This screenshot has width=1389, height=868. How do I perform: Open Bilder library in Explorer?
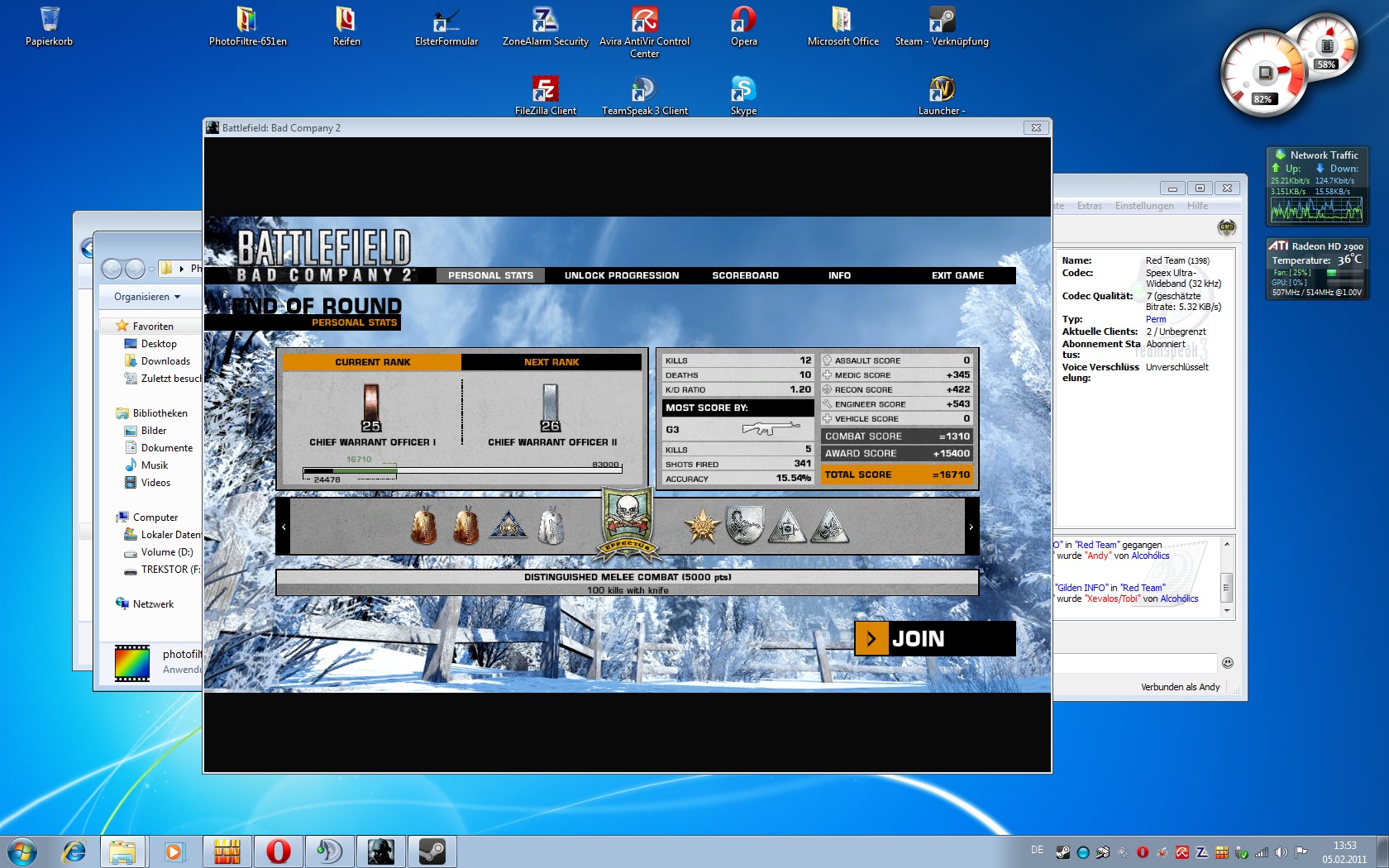click(x=153, y=431)
